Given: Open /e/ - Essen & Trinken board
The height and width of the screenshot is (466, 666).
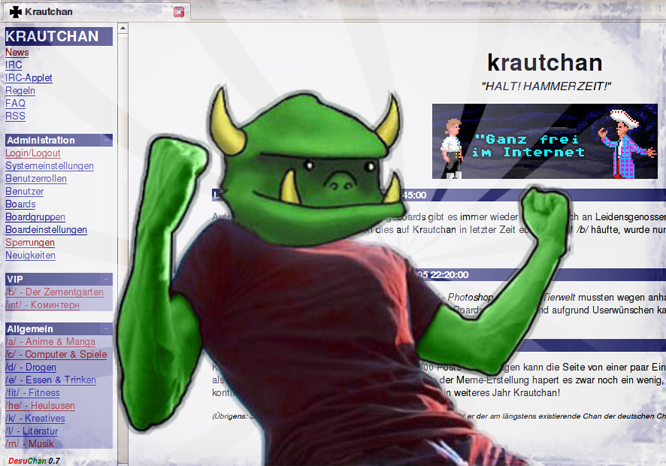Looking at the screenshot, I should point(51,380).
